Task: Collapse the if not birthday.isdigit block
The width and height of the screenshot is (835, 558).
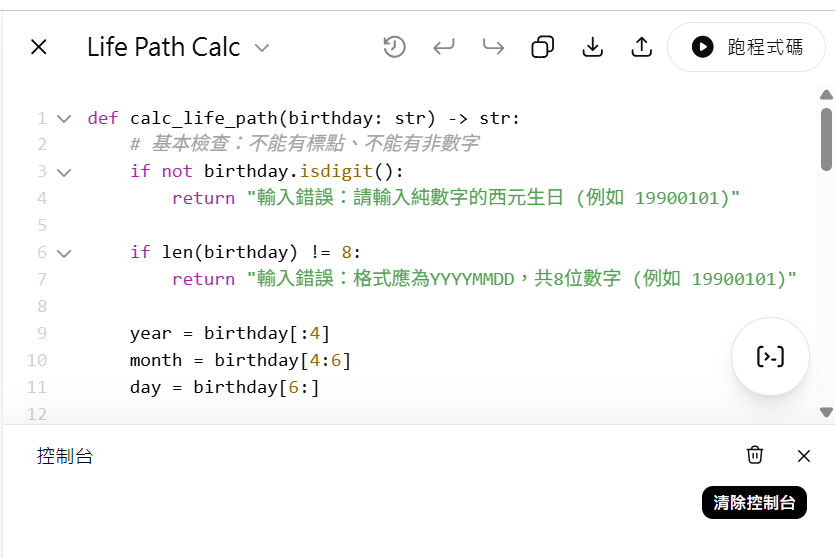Action: pos(64,172)
